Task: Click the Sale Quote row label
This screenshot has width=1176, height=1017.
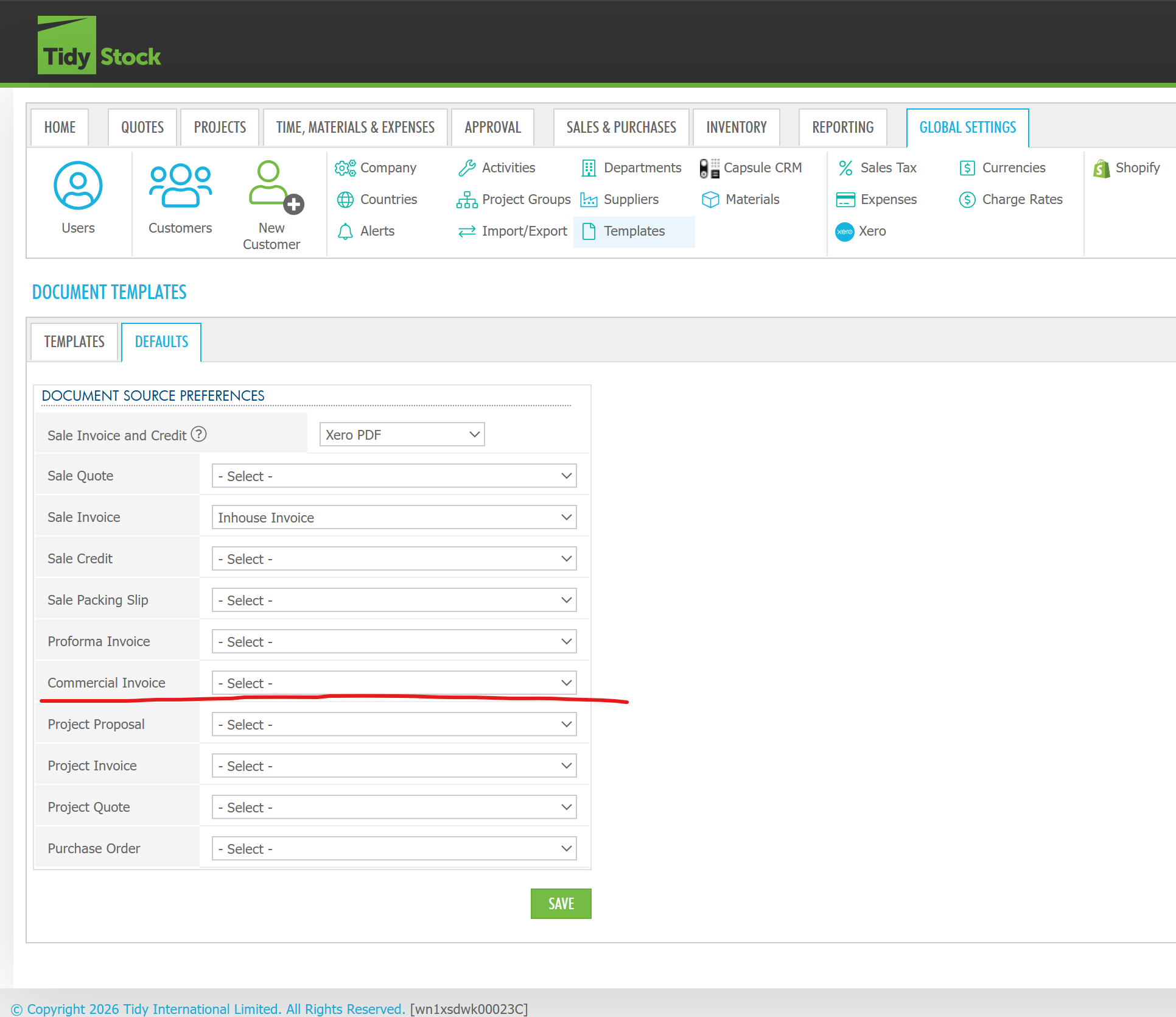Action: (x=80, y=476)
